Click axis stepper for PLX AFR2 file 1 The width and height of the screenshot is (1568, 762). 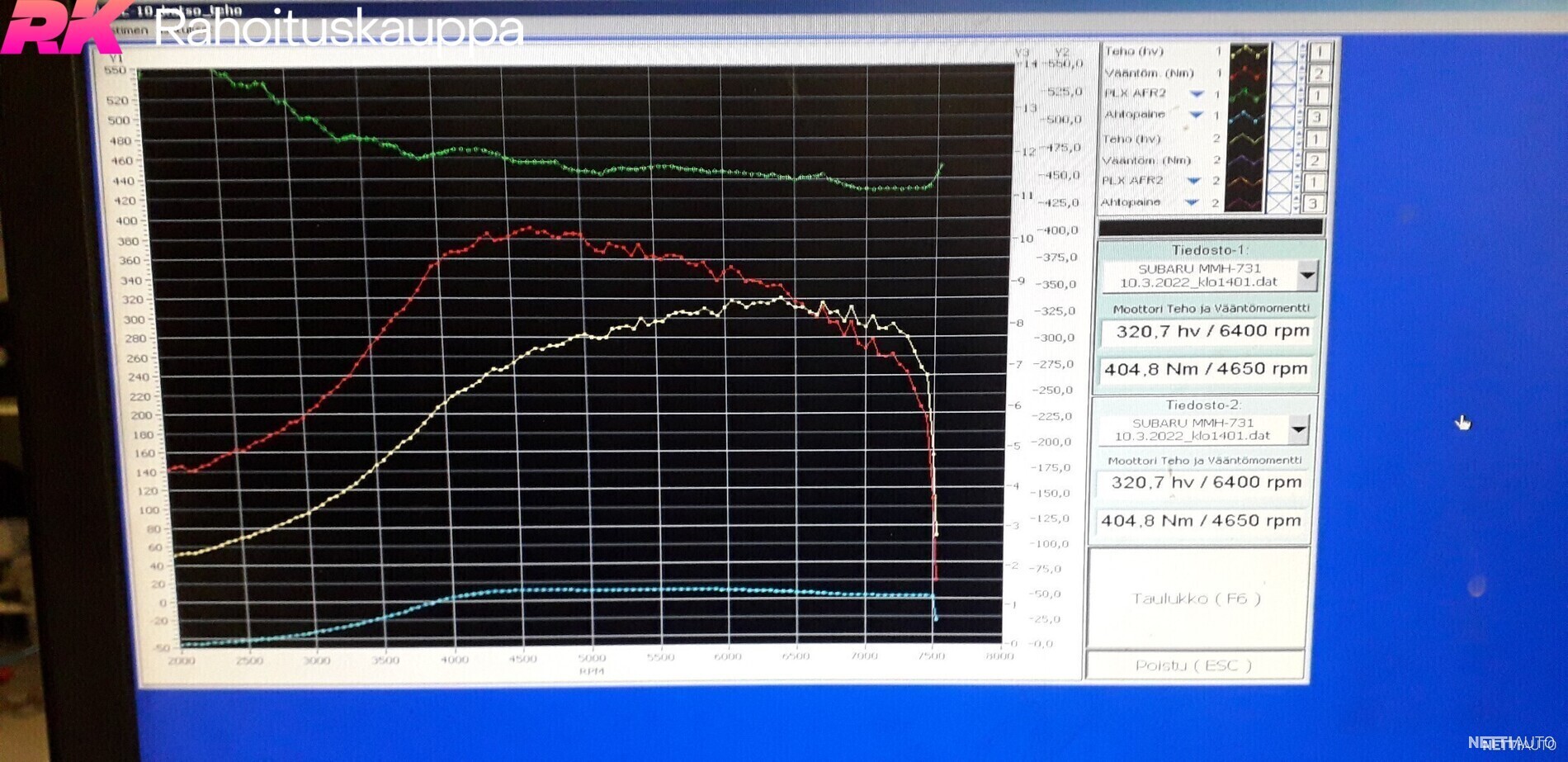pyautogui.click(x=1302, y=96)
